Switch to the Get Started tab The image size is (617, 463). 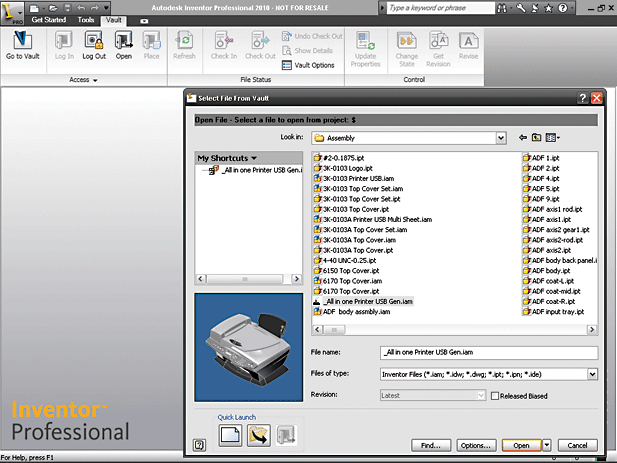click(49, 20)
